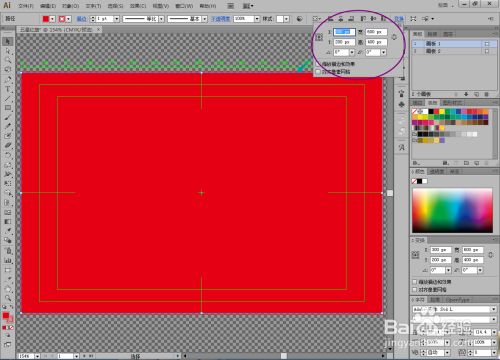Click the width field in docked Transform panel
Image resolution: width=500 pixels, height=360 pixels.
473,250
